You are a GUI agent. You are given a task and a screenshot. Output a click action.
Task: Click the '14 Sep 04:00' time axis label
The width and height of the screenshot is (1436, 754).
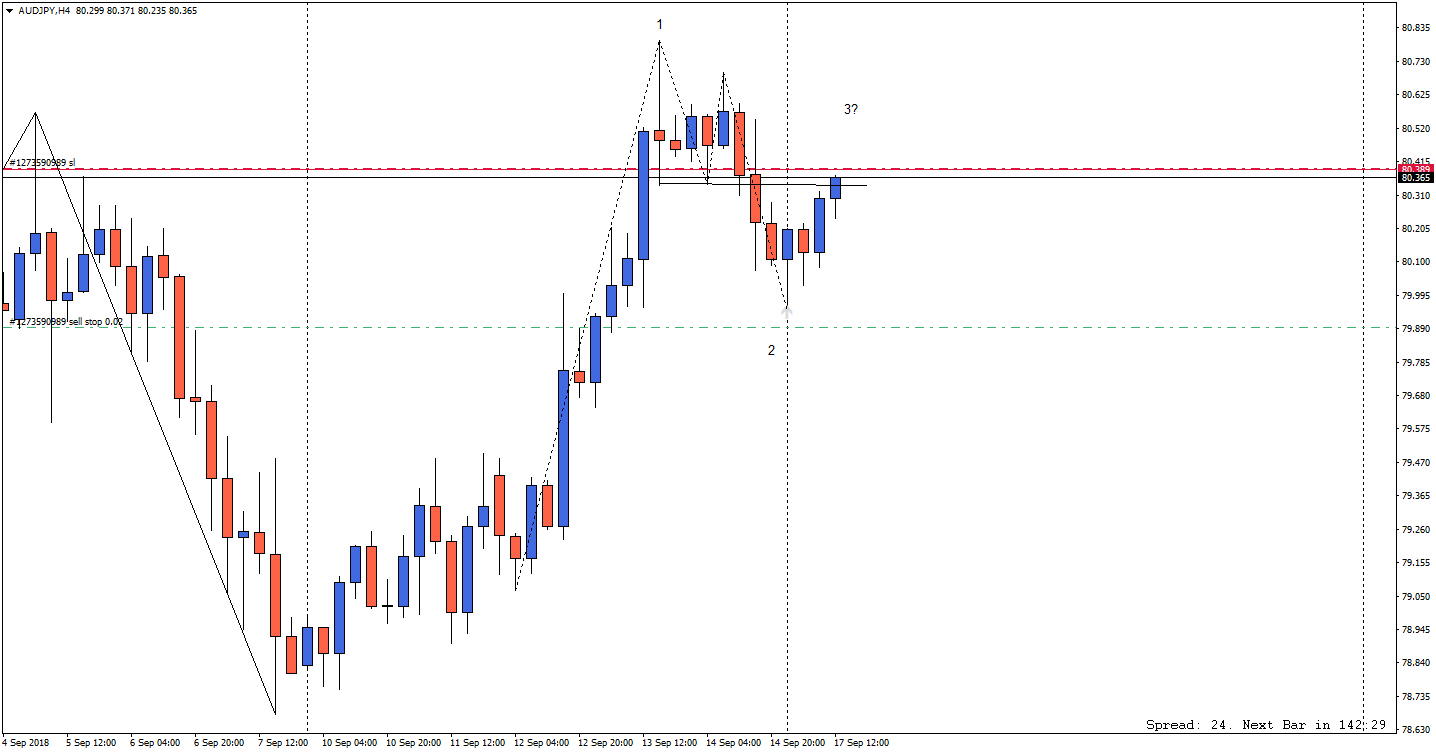tap(734, 743)
